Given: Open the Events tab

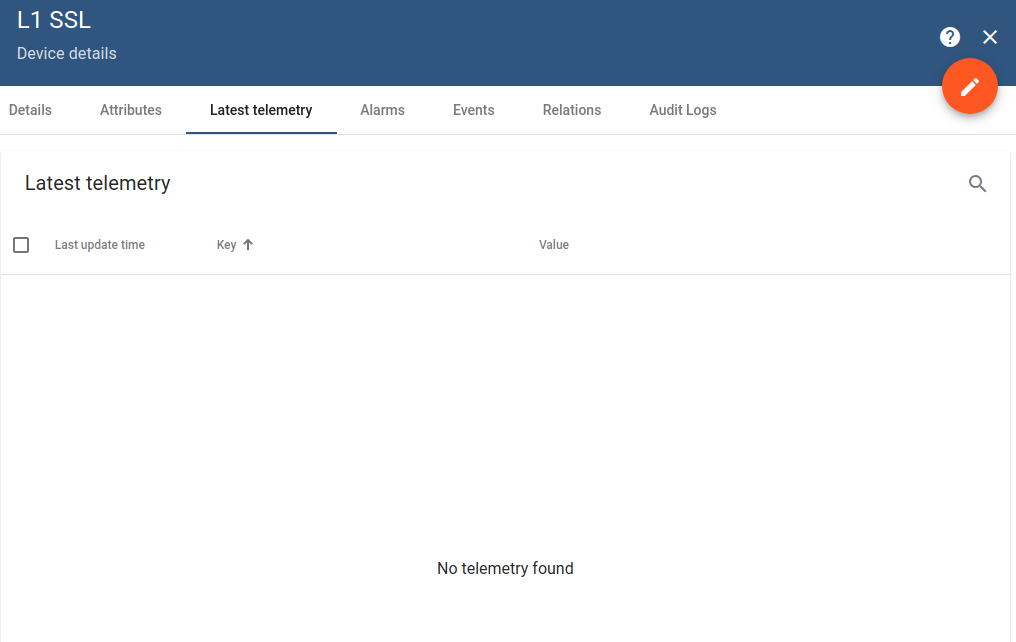Looking at the screenshot, I should (x=474, y=110).
